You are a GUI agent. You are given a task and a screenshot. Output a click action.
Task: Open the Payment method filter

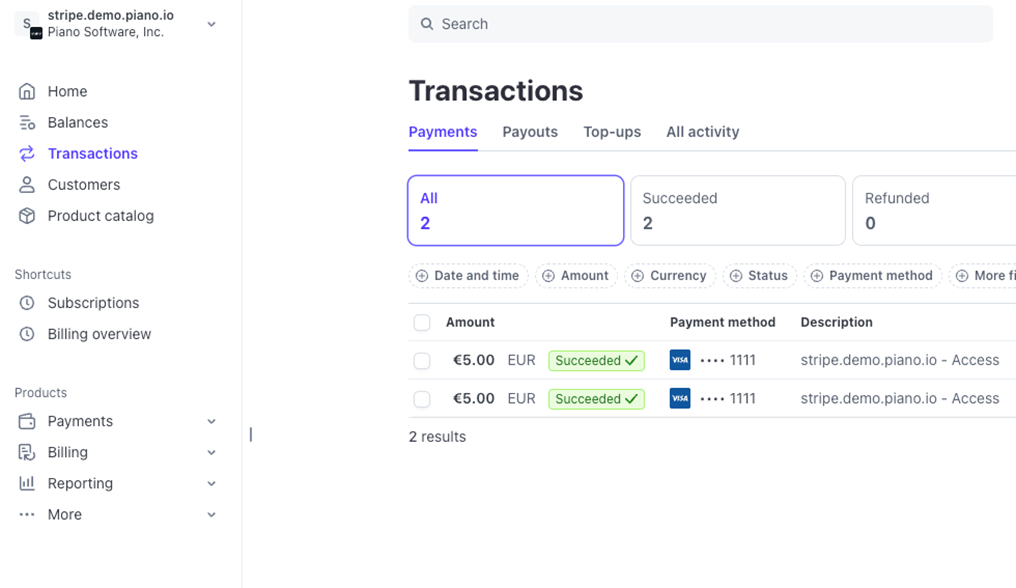tap(872, 276)
